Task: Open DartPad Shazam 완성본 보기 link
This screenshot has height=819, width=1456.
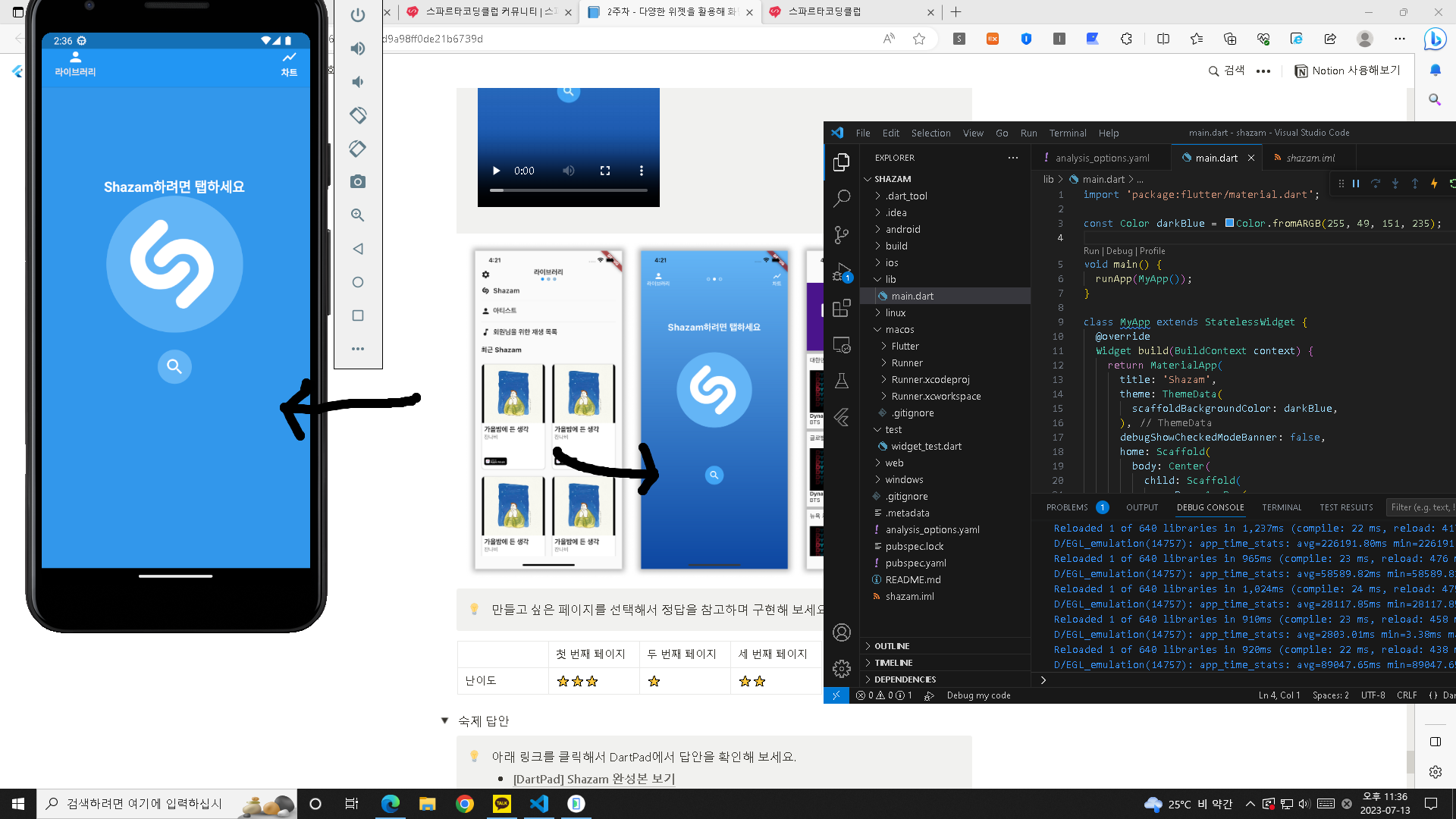Action: (594, 779)
